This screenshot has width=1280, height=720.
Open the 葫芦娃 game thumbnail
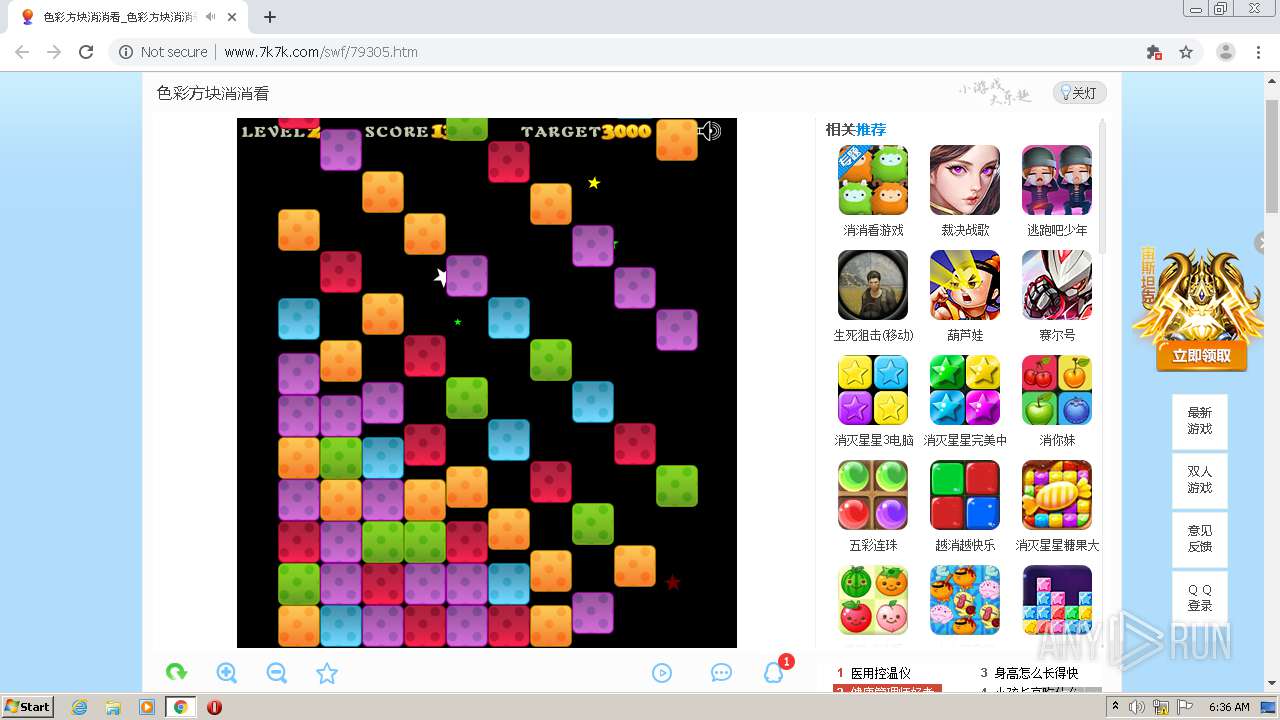click(x=965, y=285)
